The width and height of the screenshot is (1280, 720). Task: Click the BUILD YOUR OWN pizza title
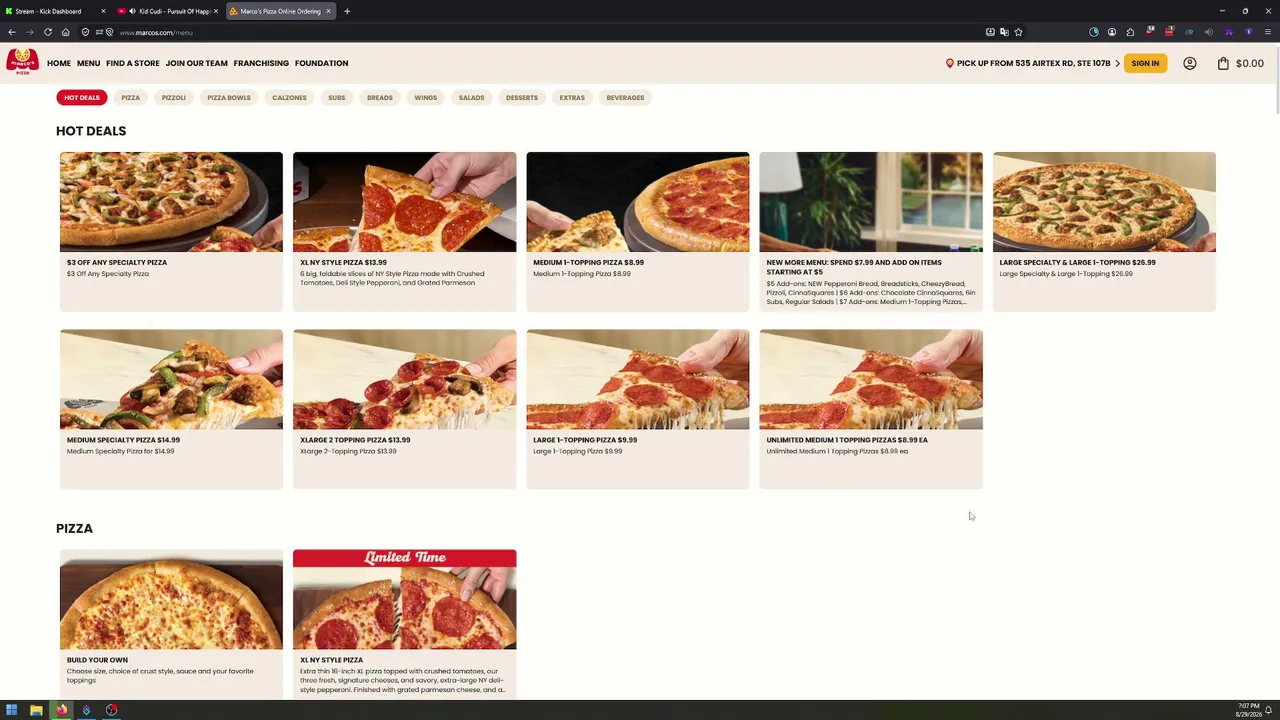pyautogui.click(x=97, y=660)
